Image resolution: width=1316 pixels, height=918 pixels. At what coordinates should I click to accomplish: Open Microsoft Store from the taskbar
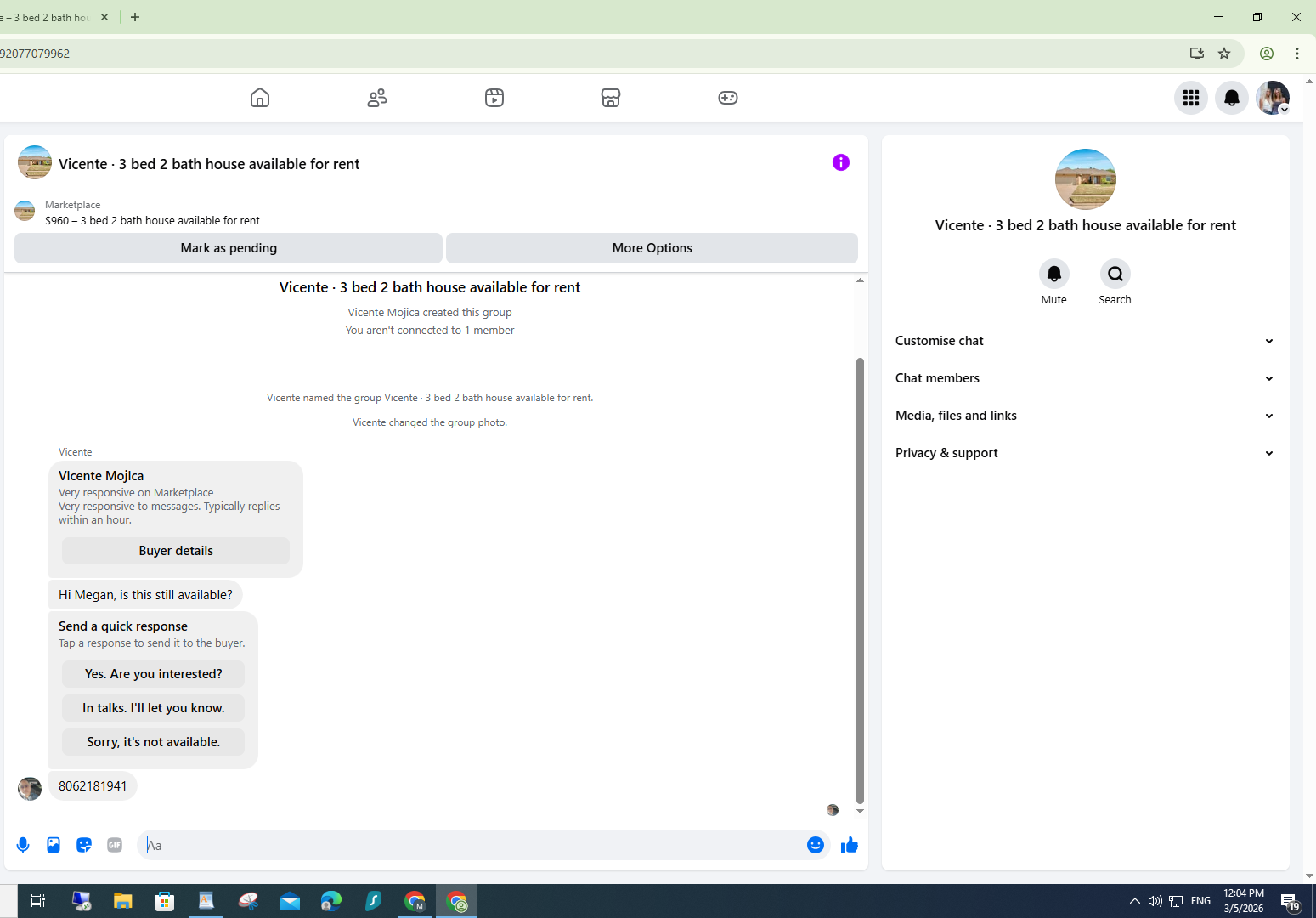165,901
